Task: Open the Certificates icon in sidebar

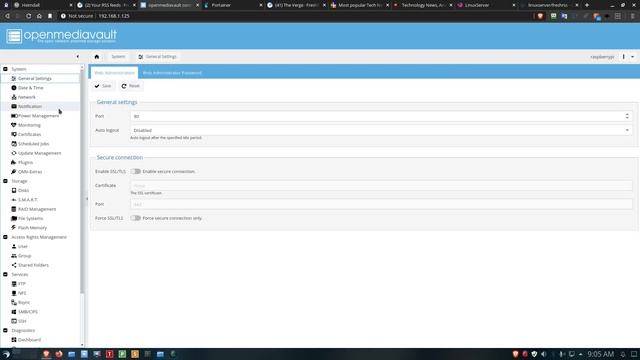Action: click(14, 134)
